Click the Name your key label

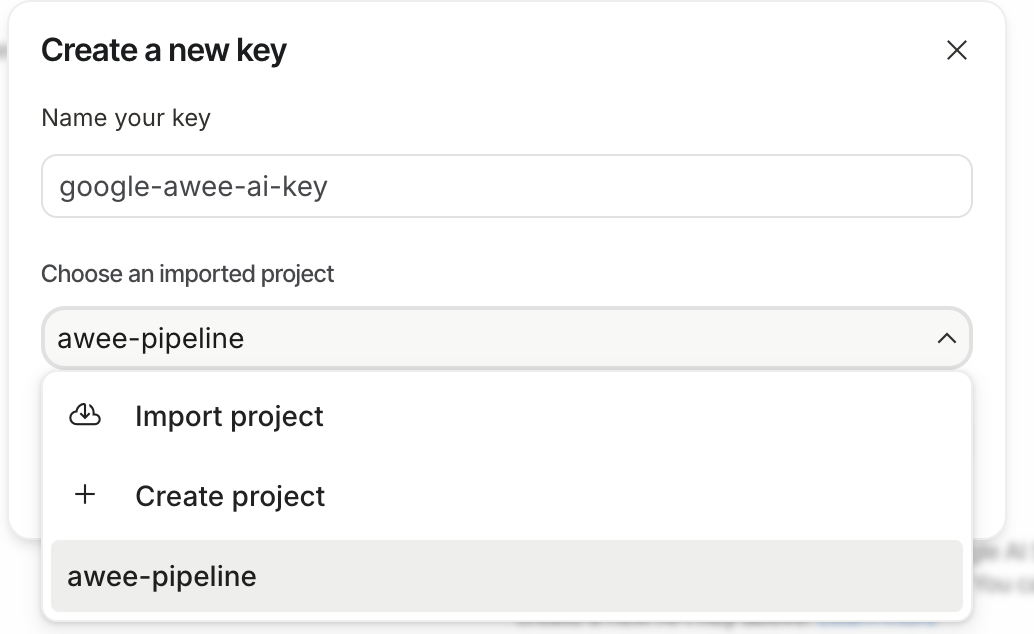126,118
